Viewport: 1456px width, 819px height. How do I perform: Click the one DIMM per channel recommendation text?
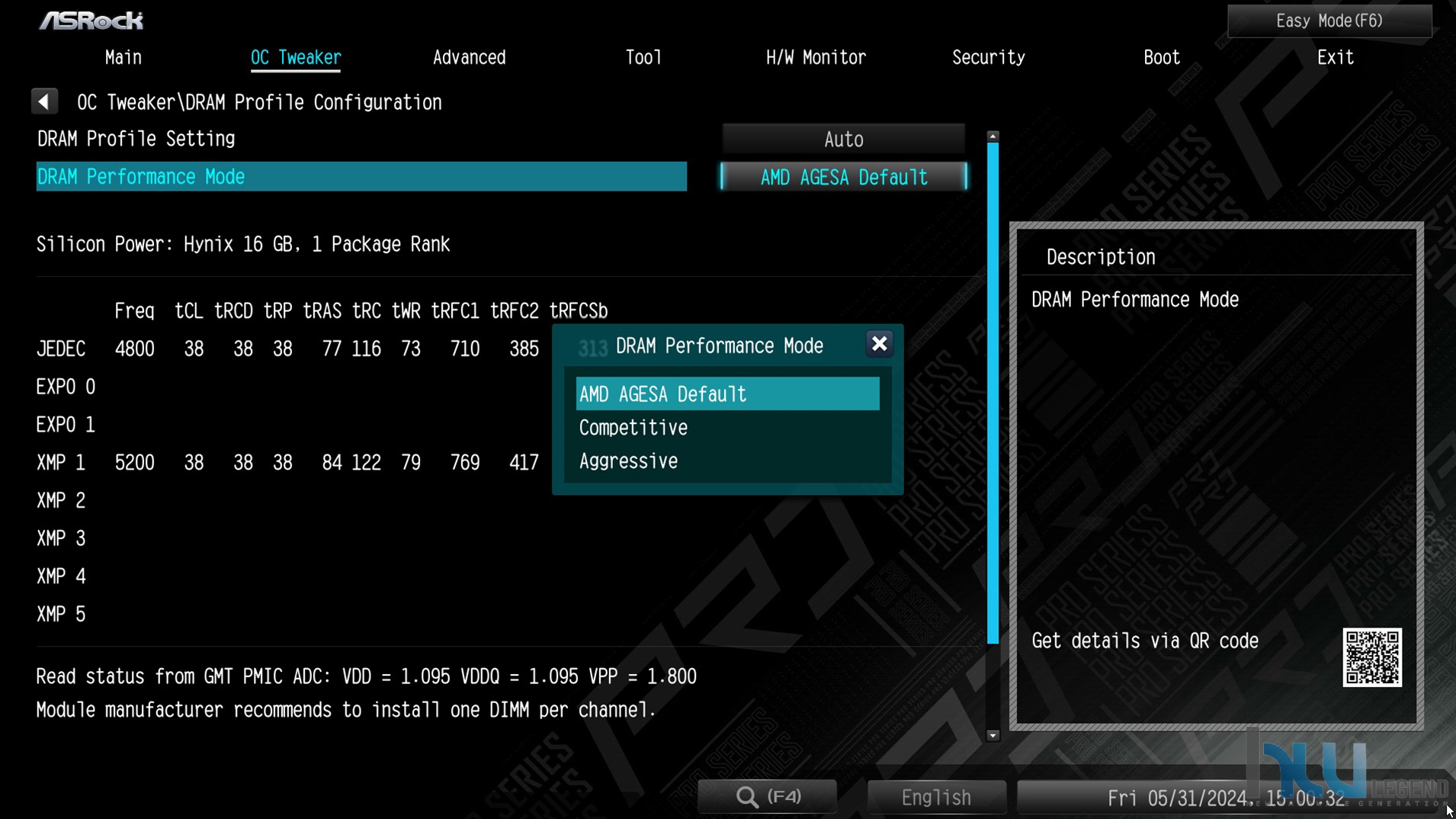click(x=346, y=710)
